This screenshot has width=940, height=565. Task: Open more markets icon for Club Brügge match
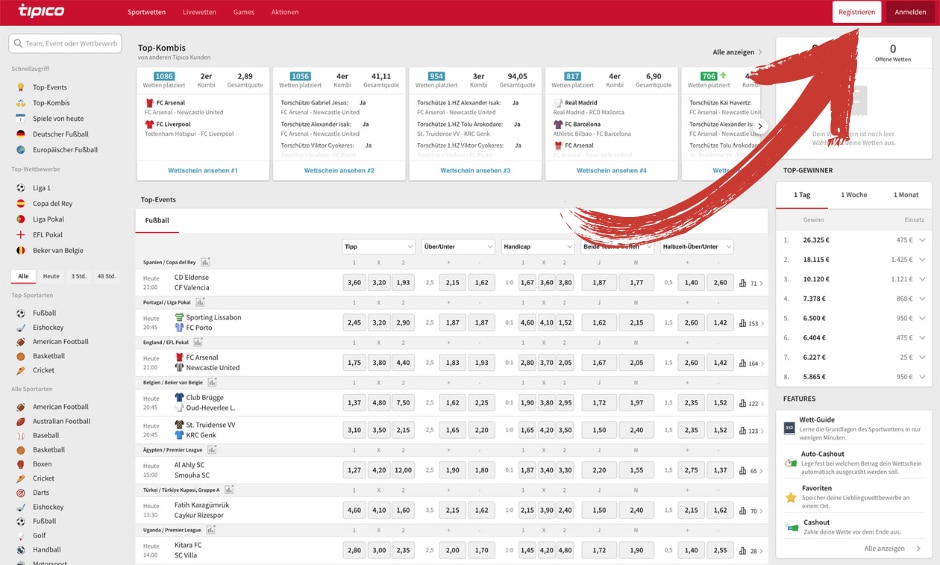click(x=743, y=403)
